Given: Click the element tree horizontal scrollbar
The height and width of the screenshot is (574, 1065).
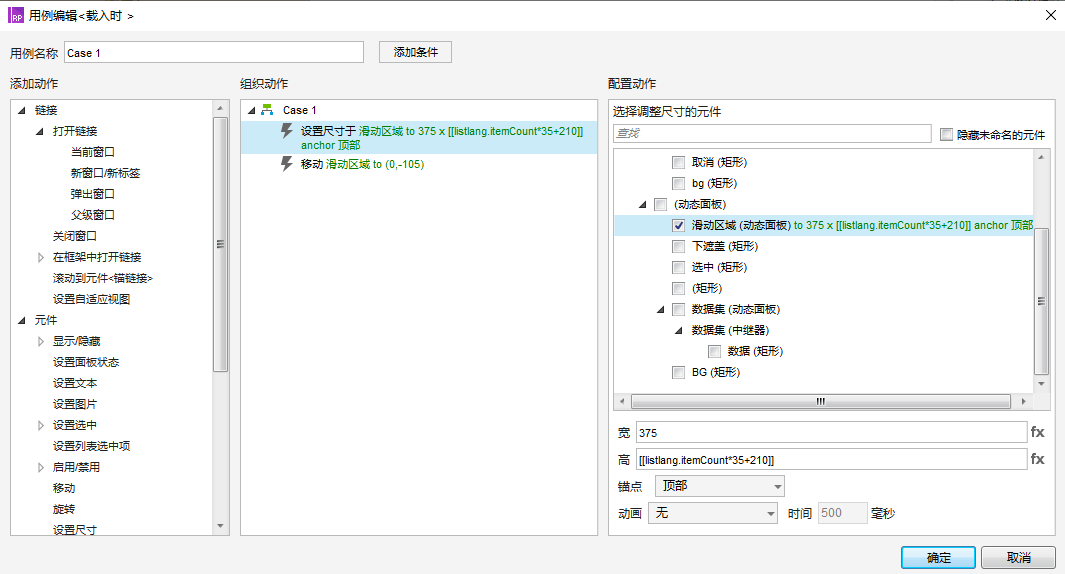Looking at the screenshot, I should click(x=820, y=401).
